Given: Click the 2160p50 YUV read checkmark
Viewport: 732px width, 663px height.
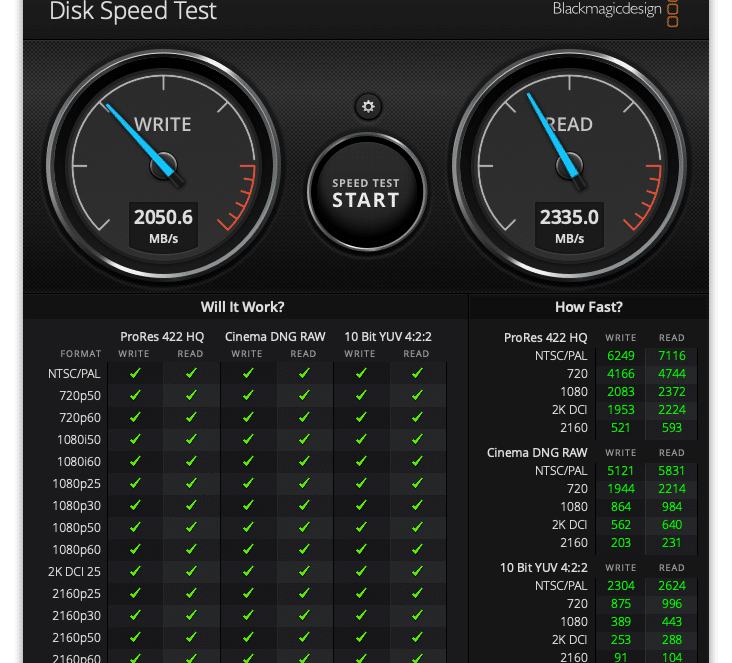Looking at the screenshot, I should [x=417, y=637].
